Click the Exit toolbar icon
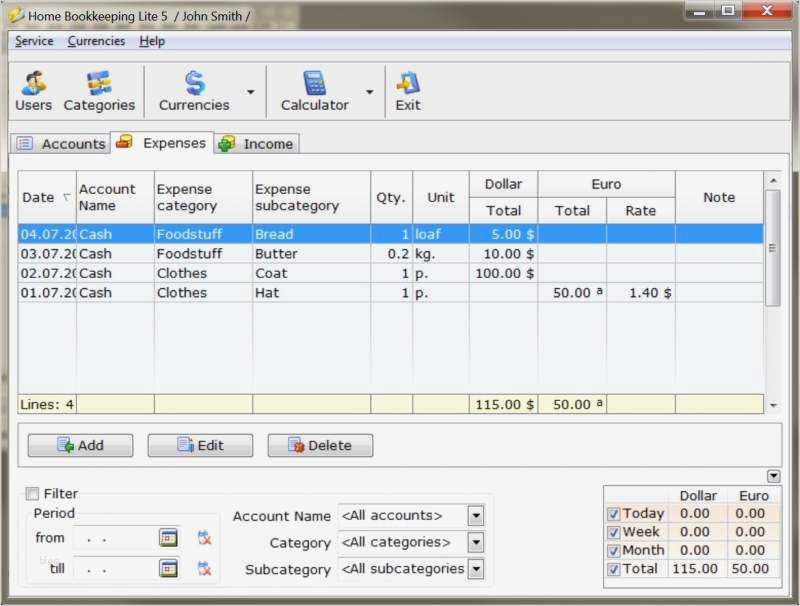This screenshot has height=606, width=800. (407, 89)
